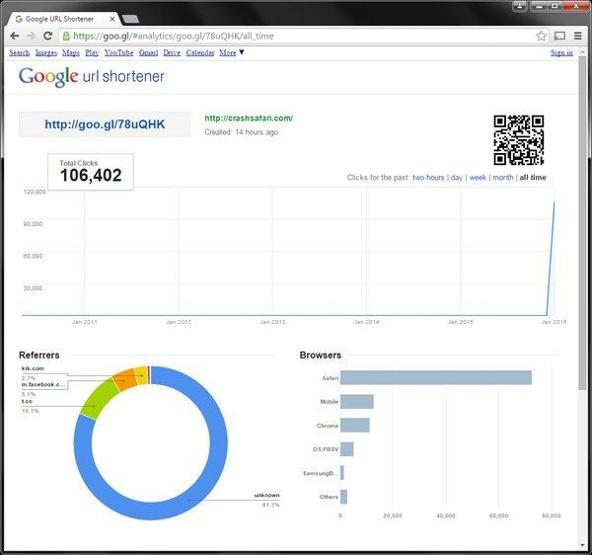Screen dimensions: 592x555
Task: Click the OS;FBSV browser bar
Action: (x=347, y=449)
